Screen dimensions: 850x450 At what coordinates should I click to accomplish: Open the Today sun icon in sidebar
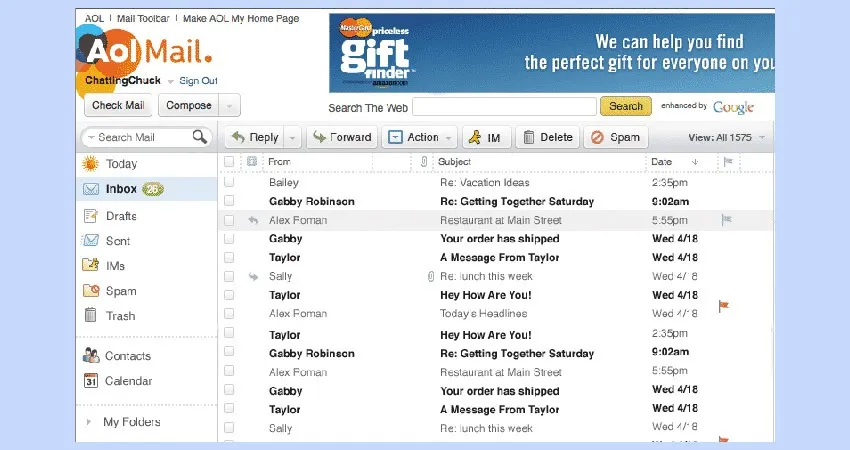(91, 164)
